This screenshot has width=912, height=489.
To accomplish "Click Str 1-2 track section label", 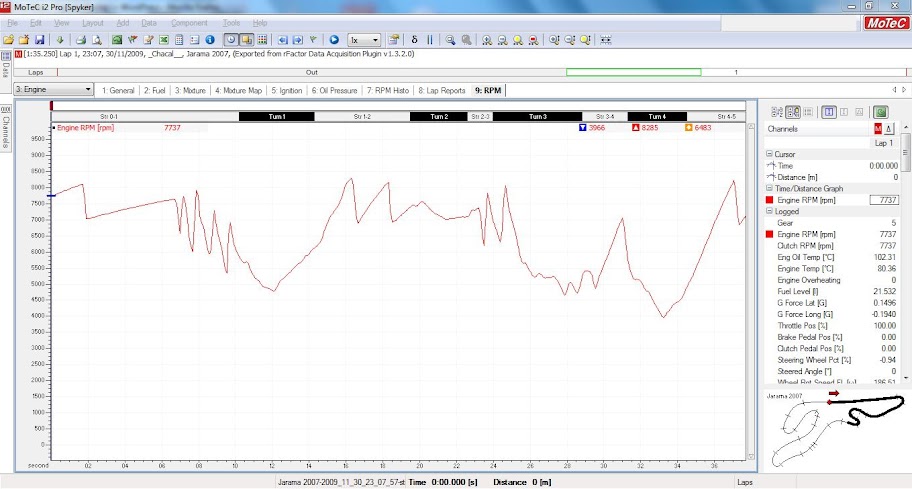I will 362,116.
